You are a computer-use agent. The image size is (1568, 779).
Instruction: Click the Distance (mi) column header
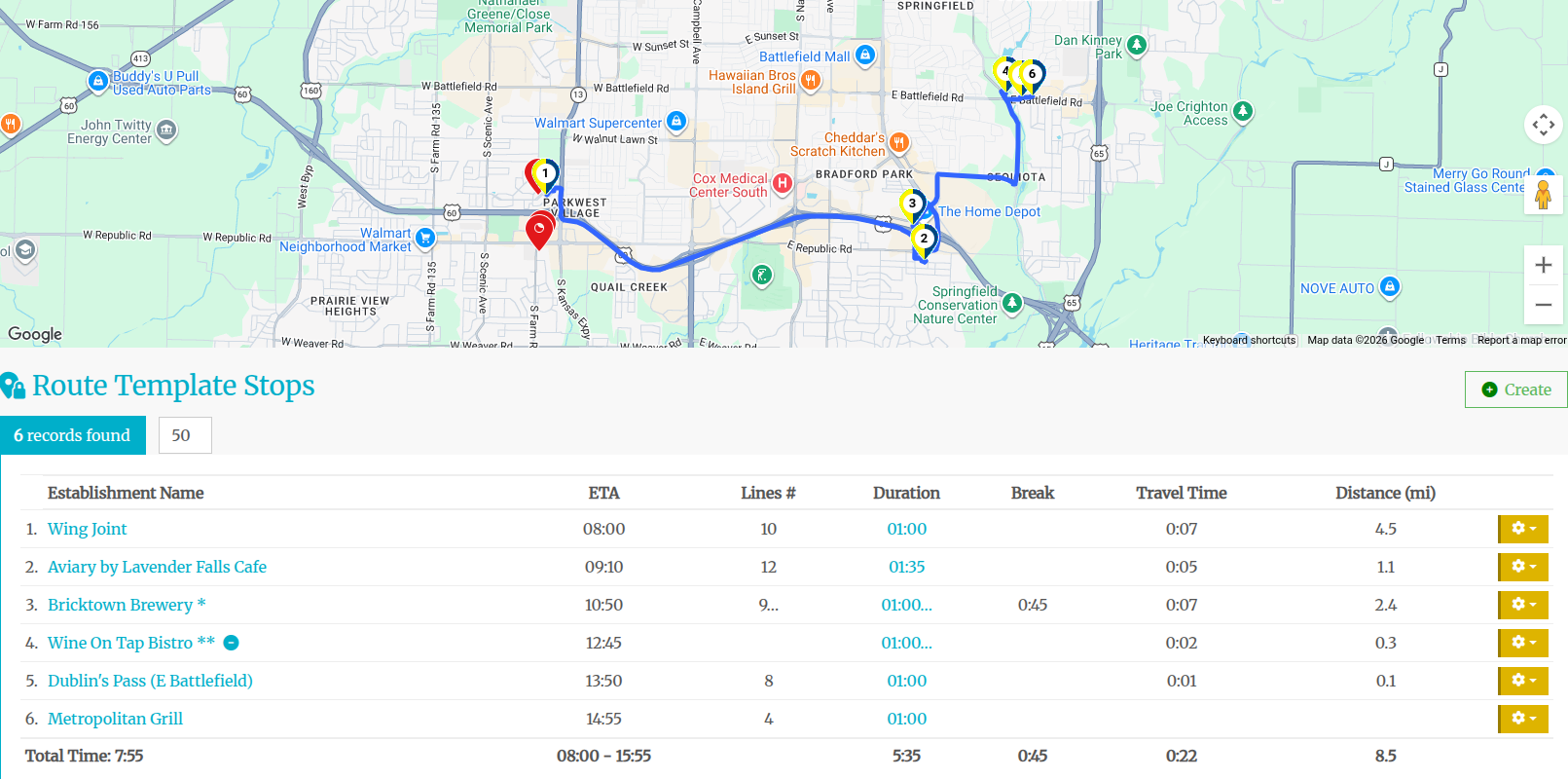click(x=1385, y=493)
